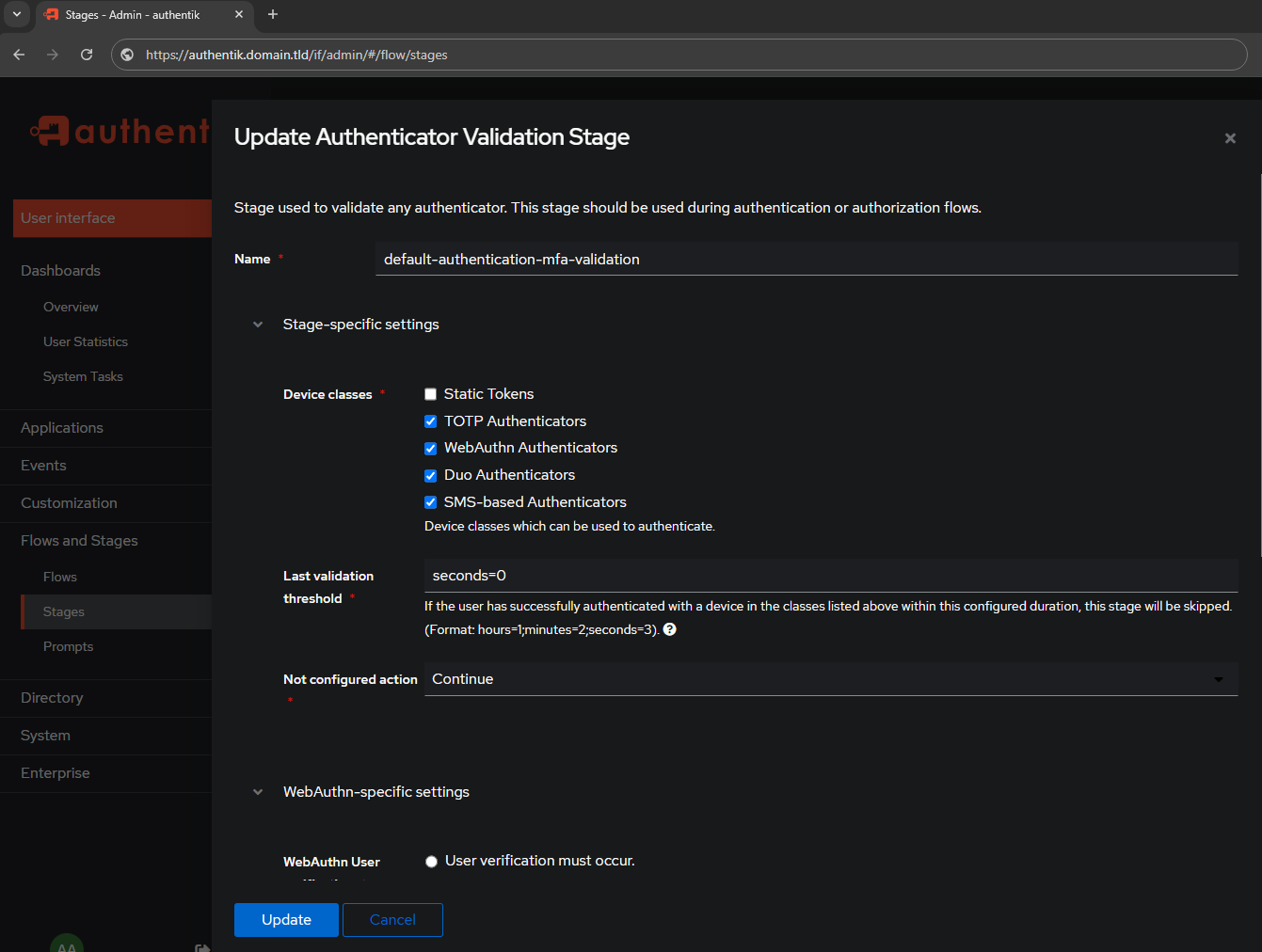
Task: Open System Tasks in the sidebar
Action: (83, 376)
